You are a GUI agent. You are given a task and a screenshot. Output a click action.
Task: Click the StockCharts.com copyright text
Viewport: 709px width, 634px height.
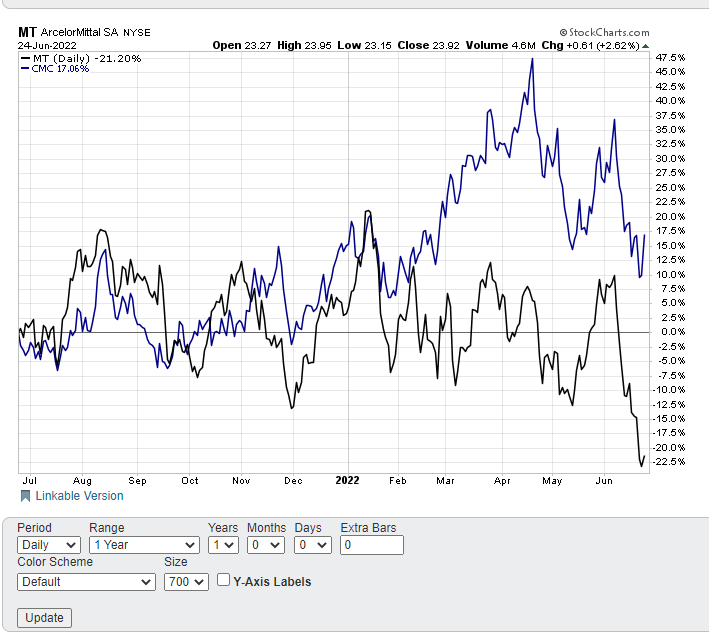click(605, 33)
